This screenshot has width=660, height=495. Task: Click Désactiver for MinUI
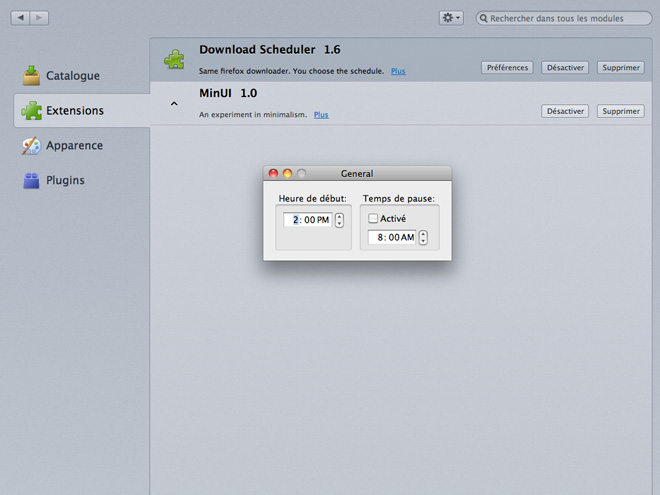click(x=565, y=111)
